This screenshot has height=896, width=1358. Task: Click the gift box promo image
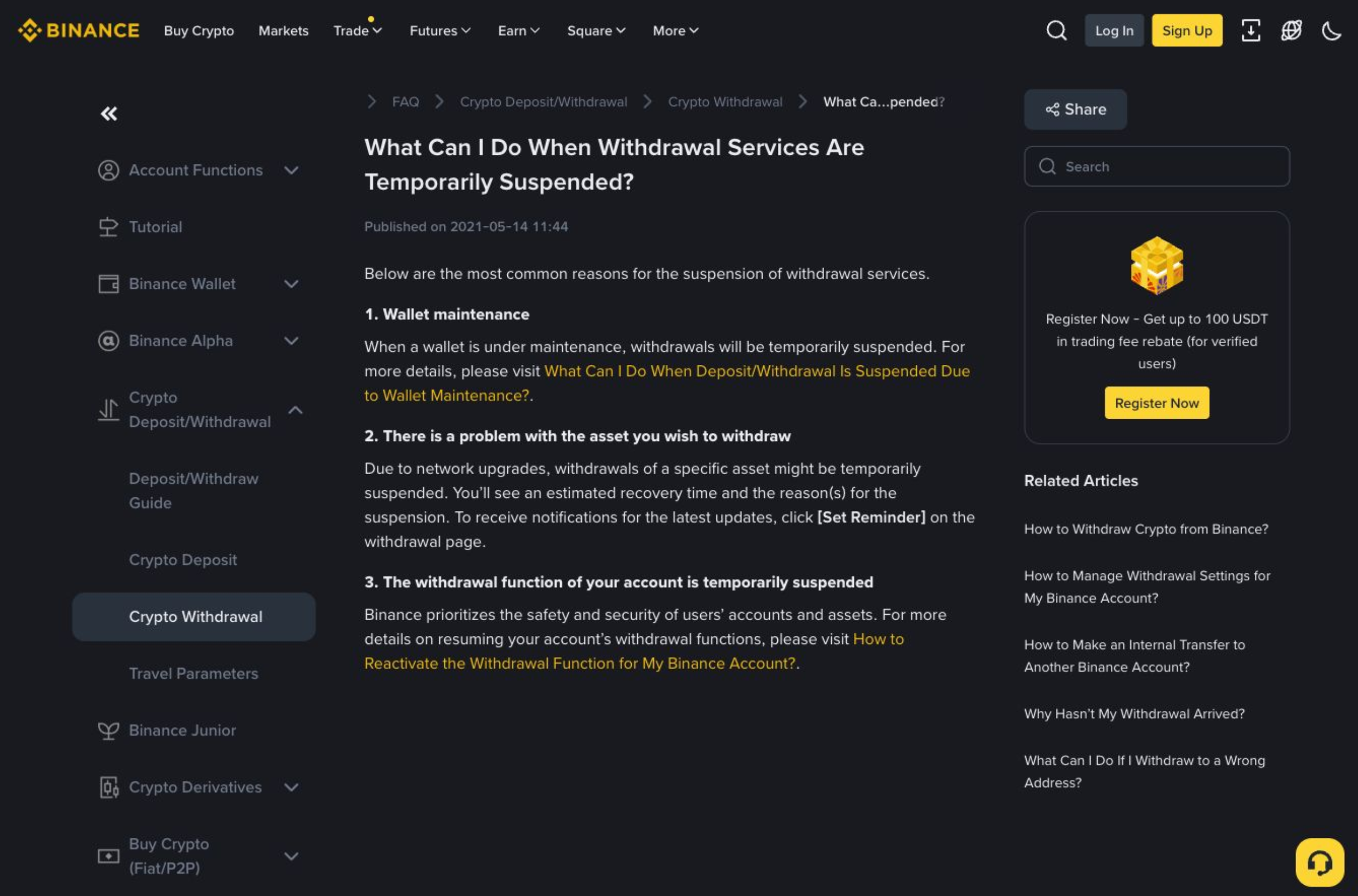coord(1156,265)
